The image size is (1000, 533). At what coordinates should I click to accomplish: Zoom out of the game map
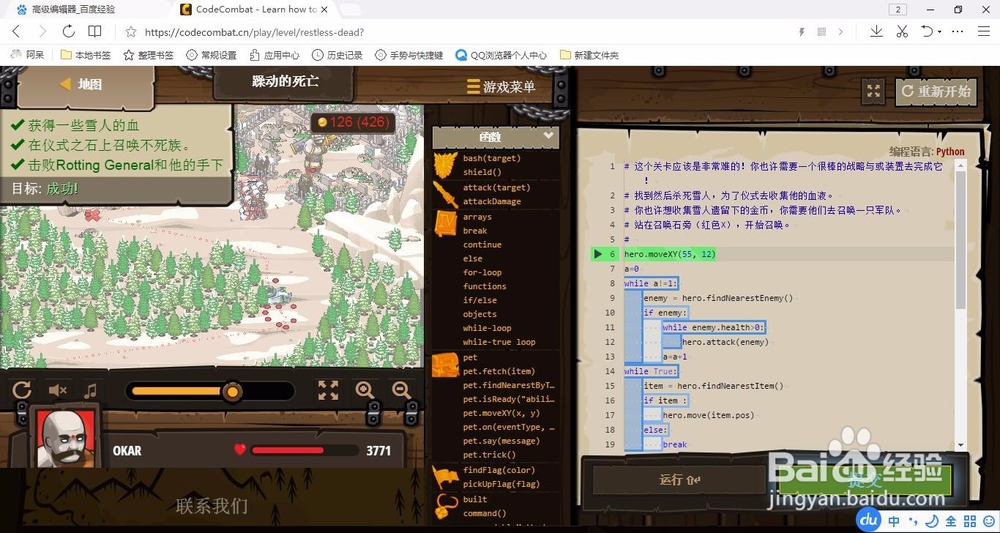[401, 390]
